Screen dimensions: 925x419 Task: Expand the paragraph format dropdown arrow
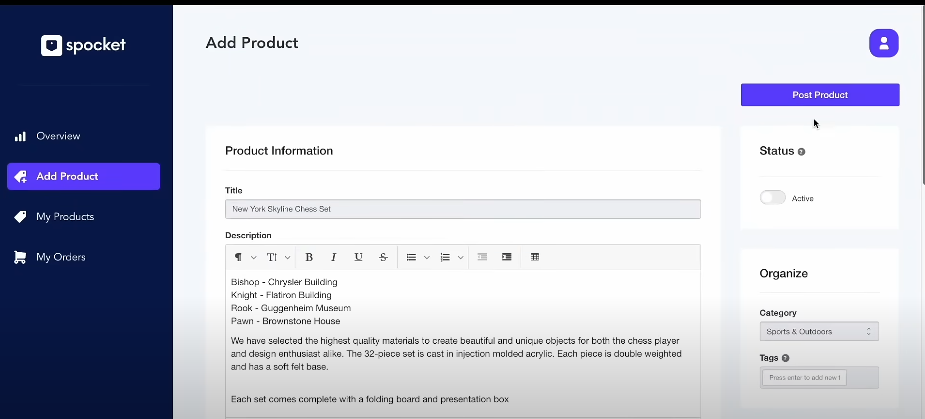(x=254, y=257)
